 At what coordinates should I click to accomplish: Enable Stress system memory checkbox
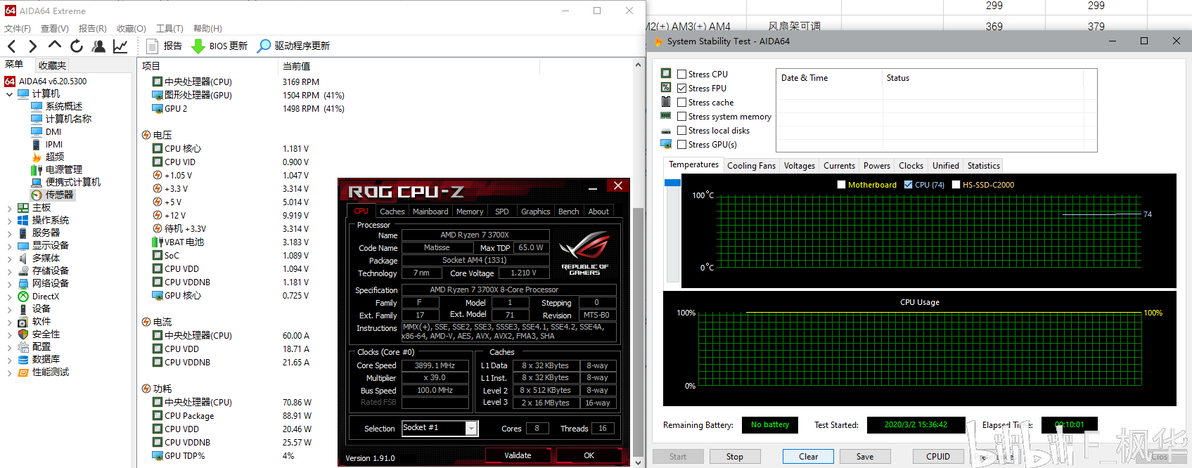click(681, 116)
